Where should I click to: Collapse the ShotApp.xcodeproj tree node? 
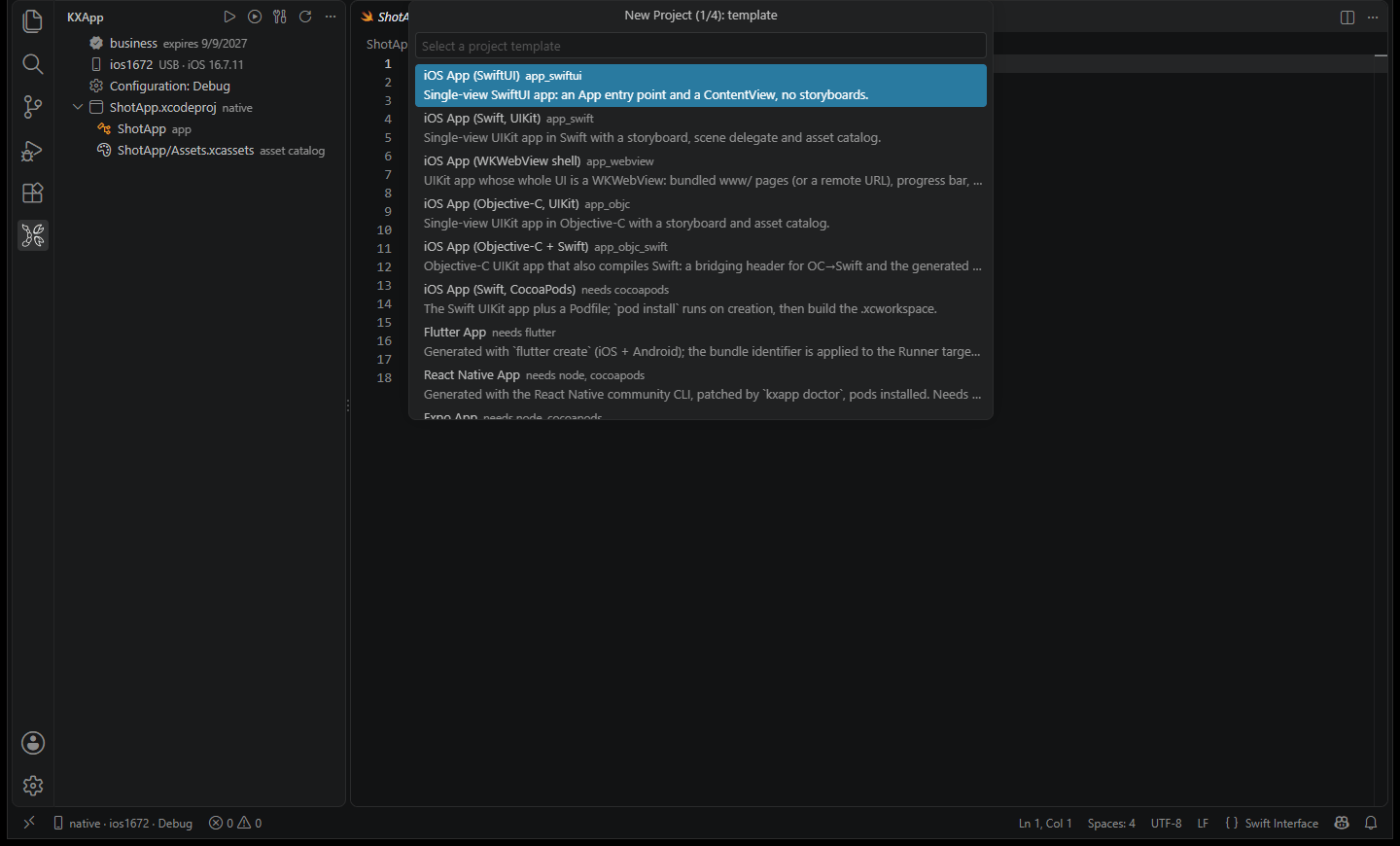pos(78,107)
